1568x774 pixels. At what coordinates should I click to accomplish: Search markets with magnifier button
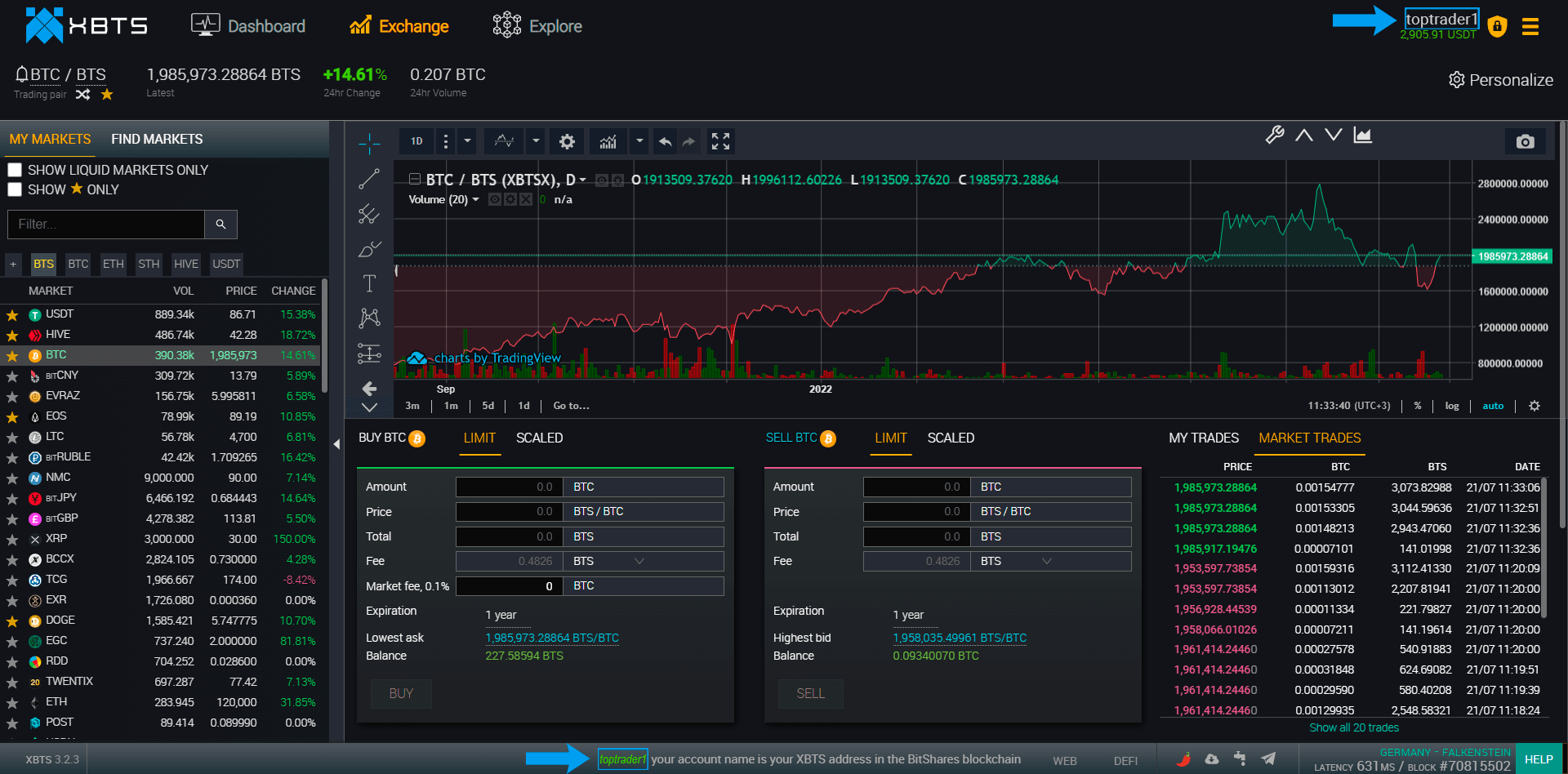(220, 224)
